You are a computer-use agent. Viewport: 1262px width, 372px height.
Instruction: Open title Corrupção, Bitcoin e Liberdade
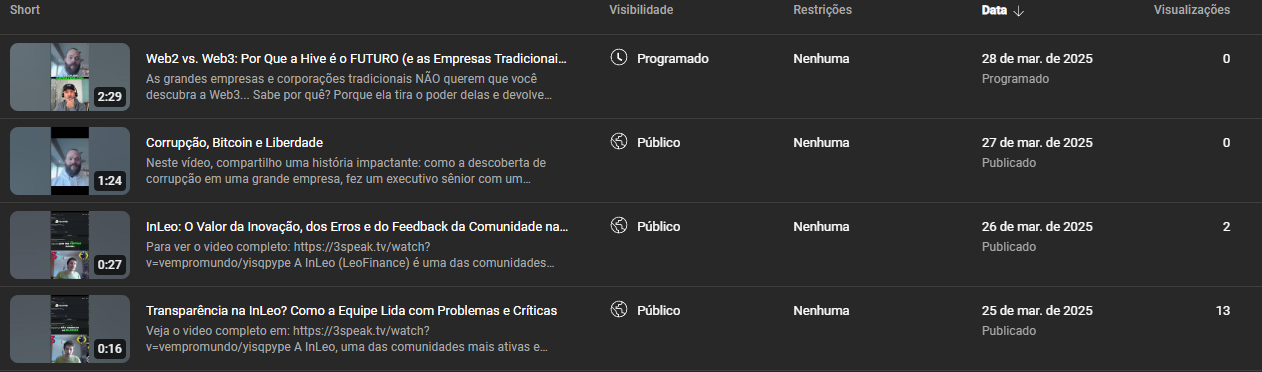(234, 142)
